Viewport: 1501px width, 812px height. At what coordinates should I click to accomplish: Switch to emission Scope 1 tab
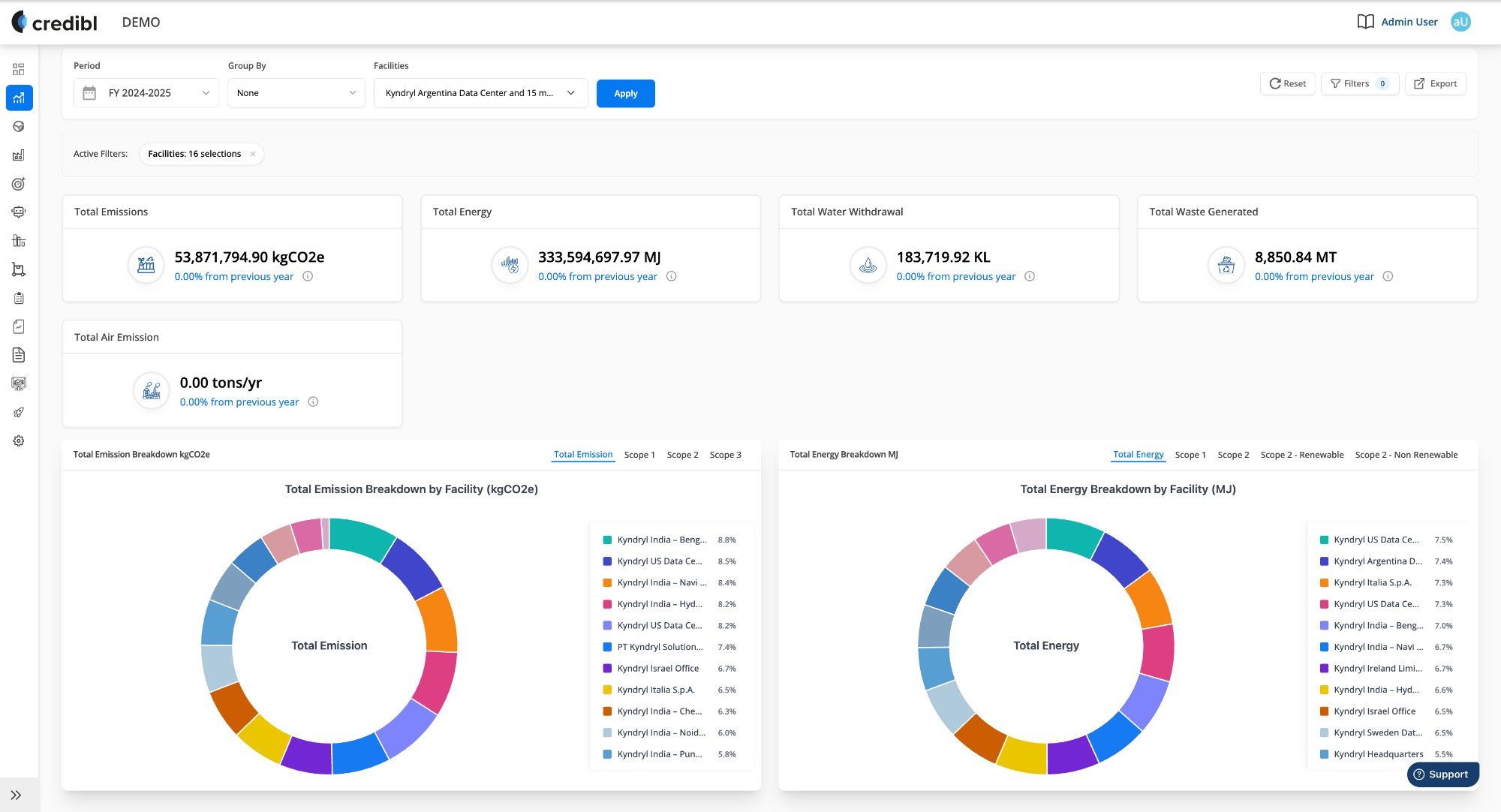pos(639,455)
